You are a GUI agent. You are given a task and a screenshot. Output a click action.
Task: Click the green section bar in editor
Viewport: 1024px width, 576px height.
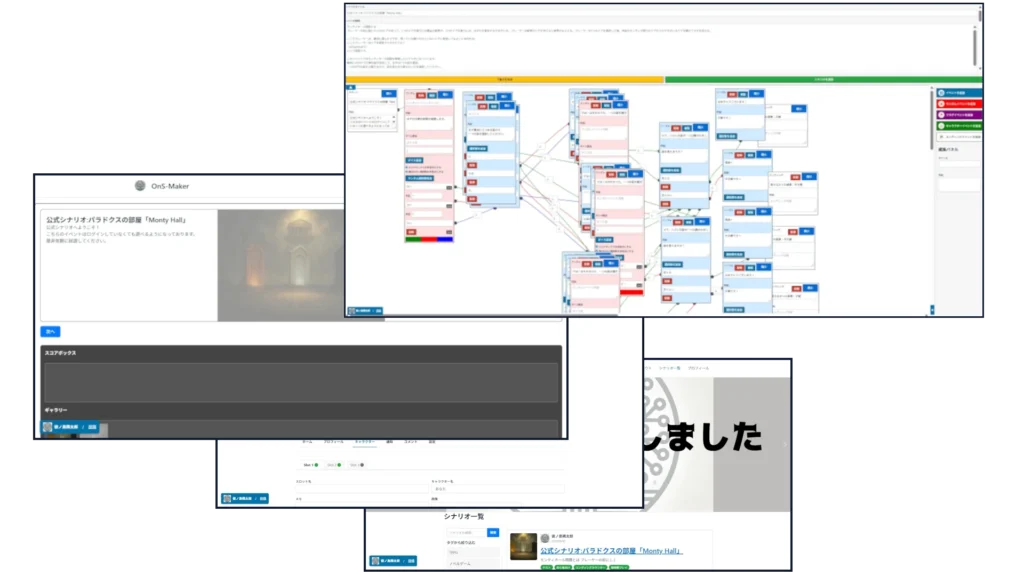[820, 79]
